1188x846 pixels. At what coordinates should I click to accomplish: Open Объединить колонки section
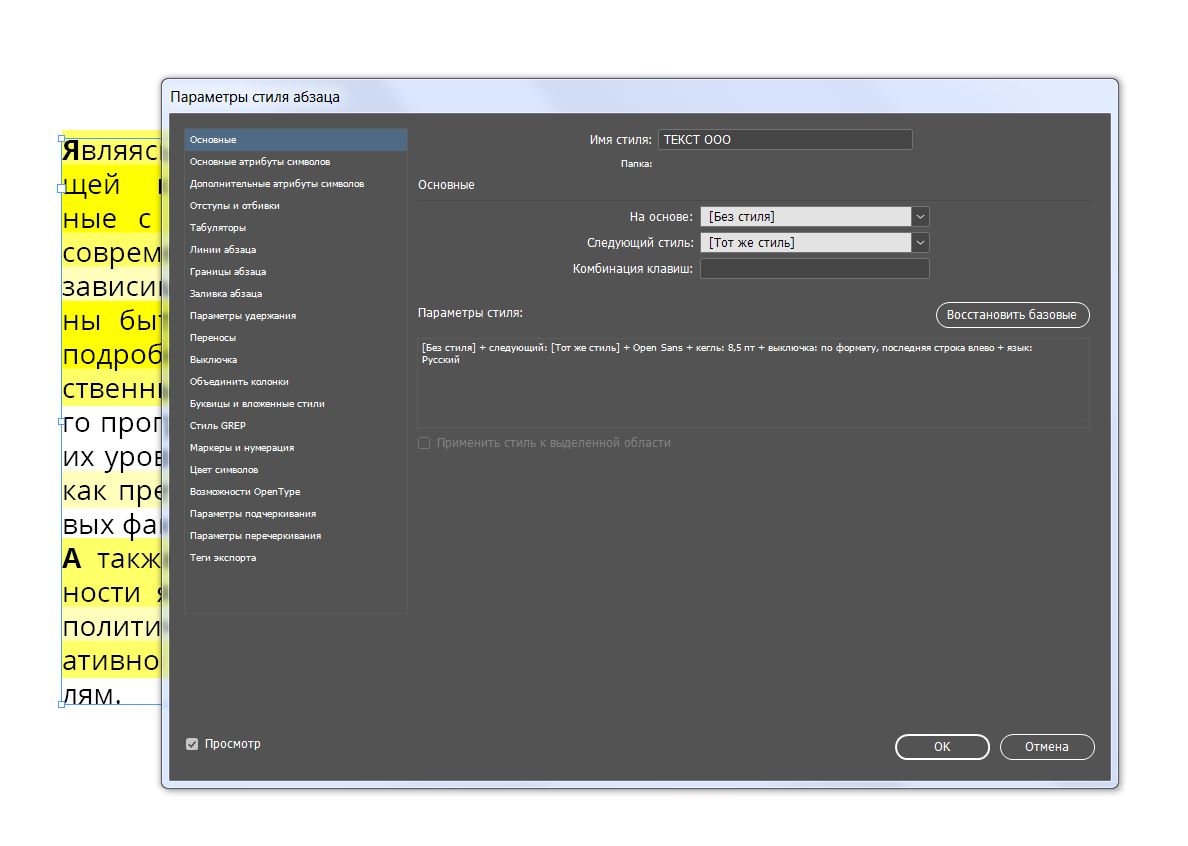(295, 381)
